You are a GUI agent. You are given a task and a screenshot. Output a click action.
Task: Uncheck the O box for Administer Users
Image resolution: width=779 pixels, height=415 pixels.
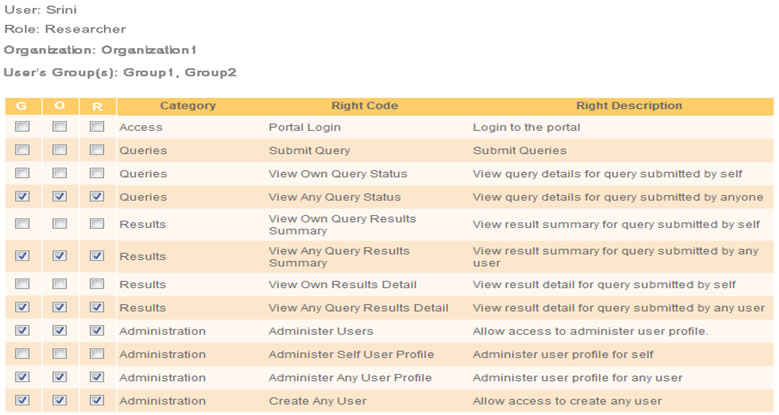(x=60, y=330)
